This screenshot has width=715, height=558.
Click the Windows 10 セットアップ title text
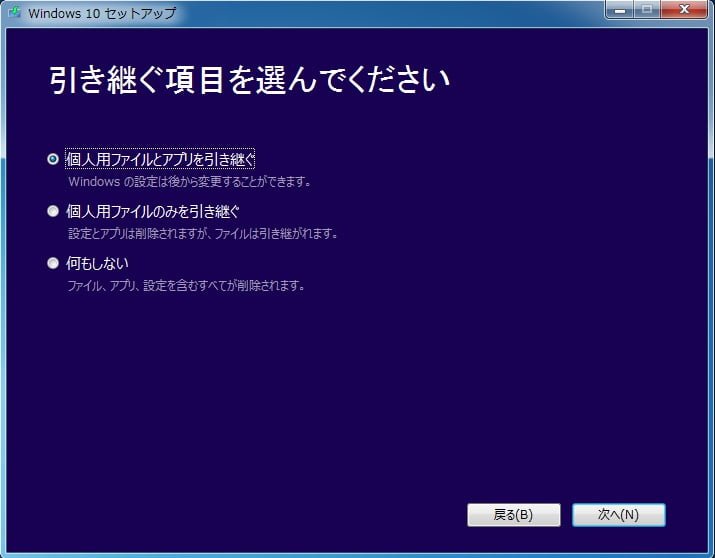click(102, 13)
